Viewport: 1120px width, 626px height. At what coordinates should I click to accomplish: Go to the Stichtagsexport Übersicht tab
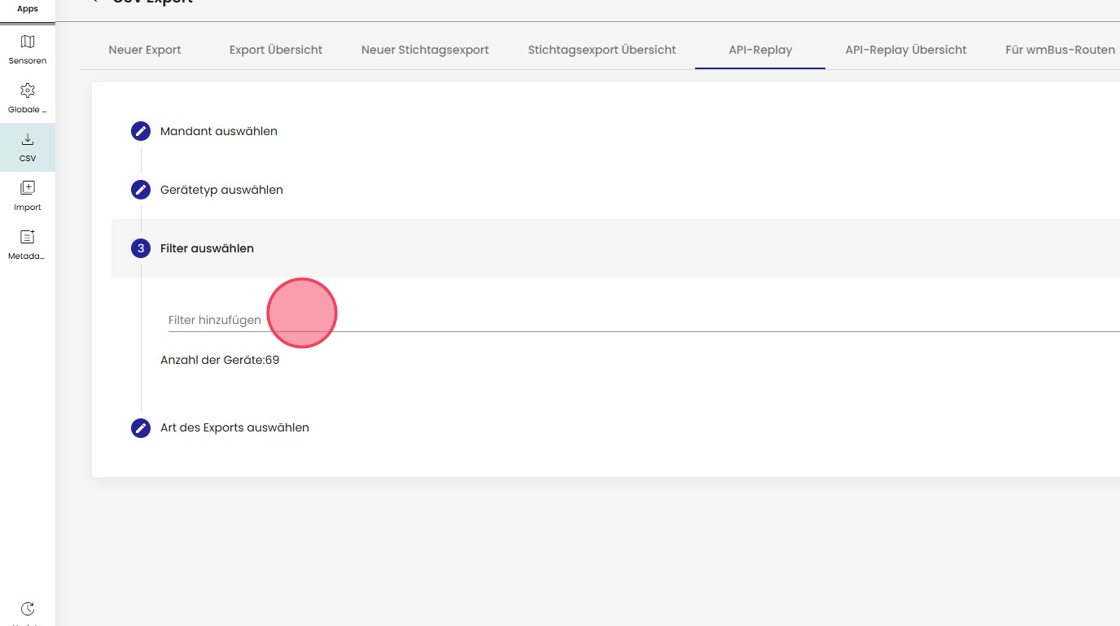pyautogui.click(x=602, y=50)
